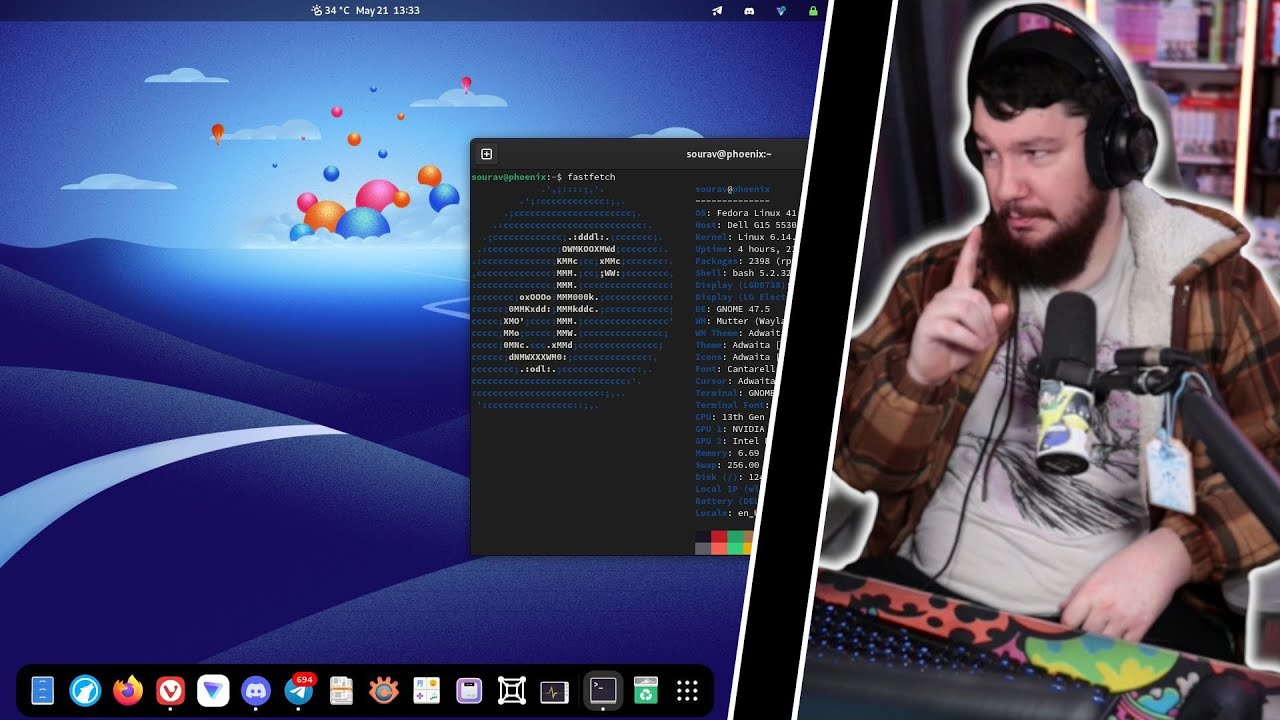
Task: Click the OS: Fedora Linux 41 line
Action: (x=746, y=213)
